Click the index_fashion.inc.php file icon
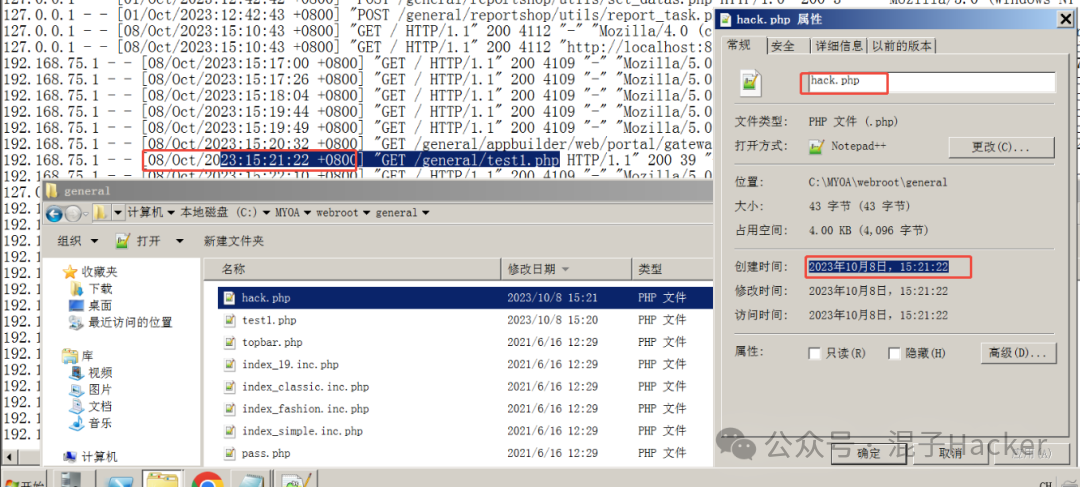The width and height of the screenshot is (1080, 487). pos(230,408)
